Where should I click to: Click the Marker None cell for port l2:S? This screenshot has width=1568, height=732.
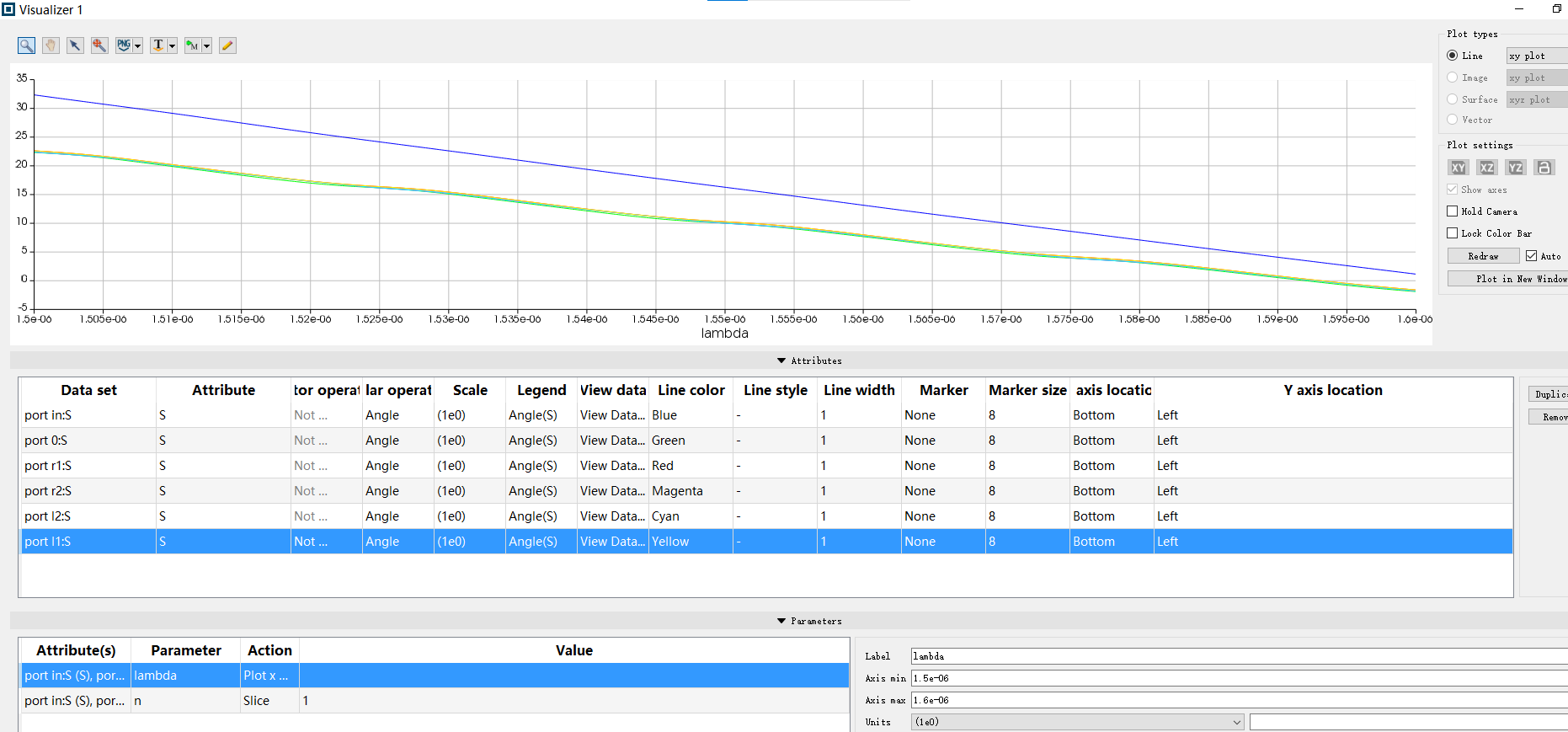click(943, 516)
